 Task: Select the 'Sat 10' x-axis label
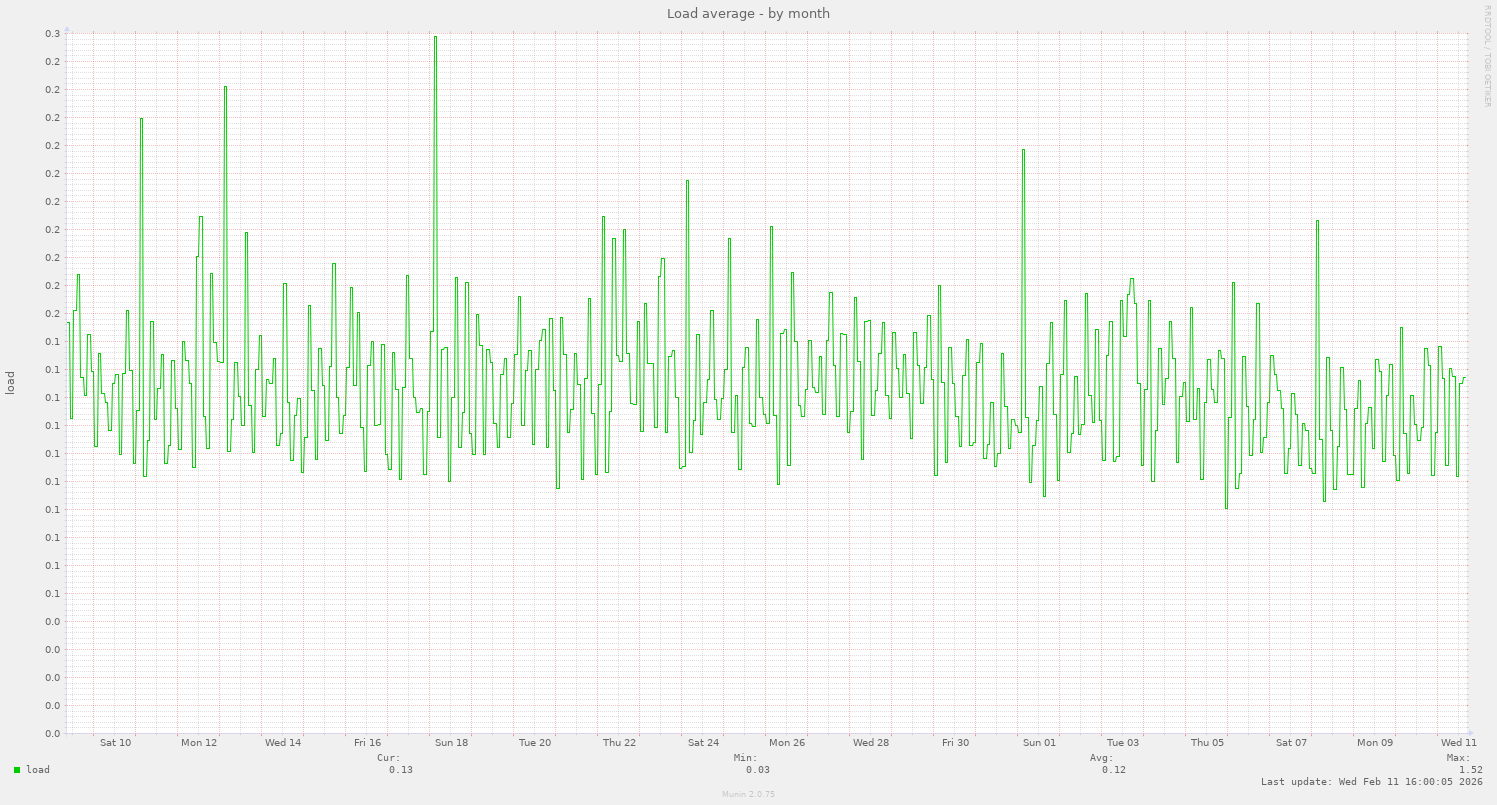[114, 743]
